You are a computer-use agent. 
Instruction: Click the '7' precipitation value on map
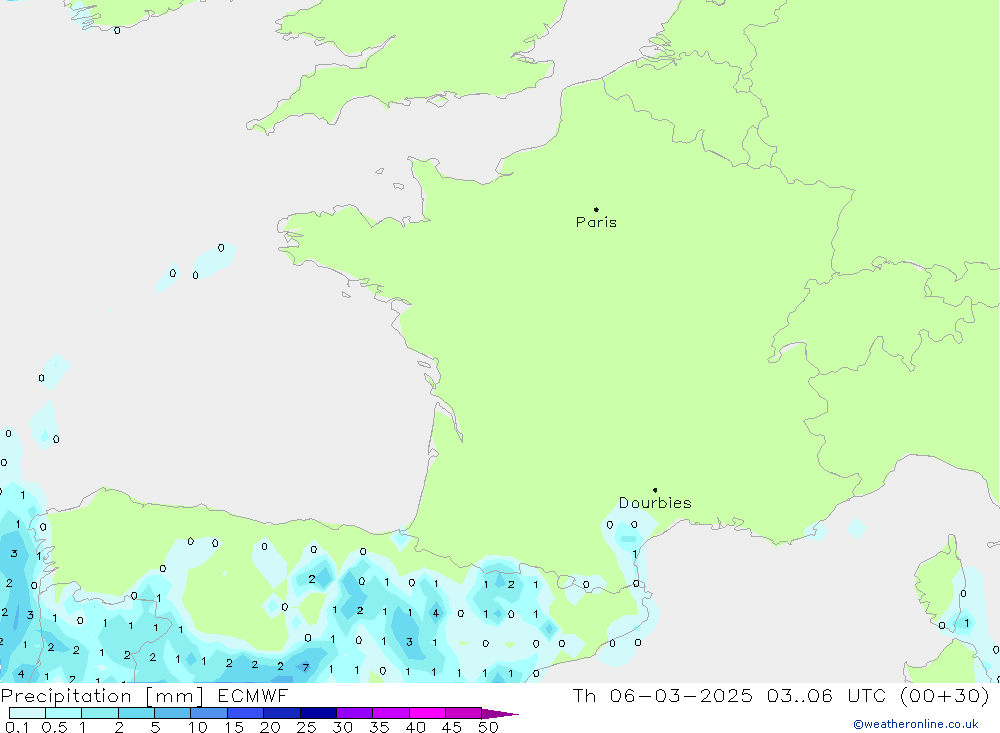[x=305, y=668]
